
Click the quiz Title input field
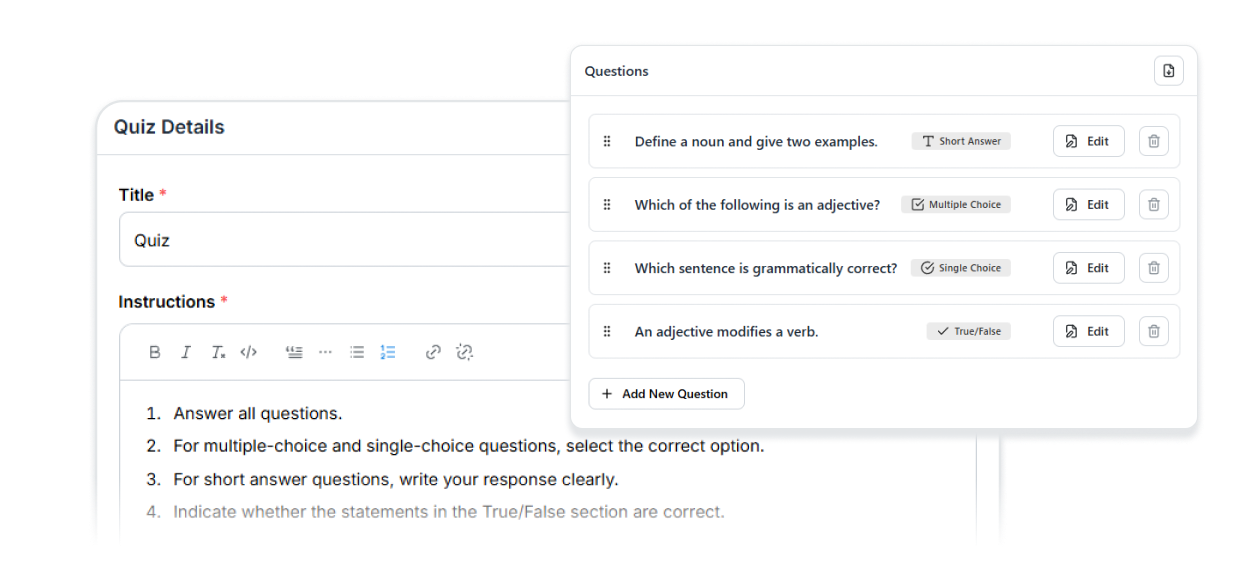coord(344,239)
